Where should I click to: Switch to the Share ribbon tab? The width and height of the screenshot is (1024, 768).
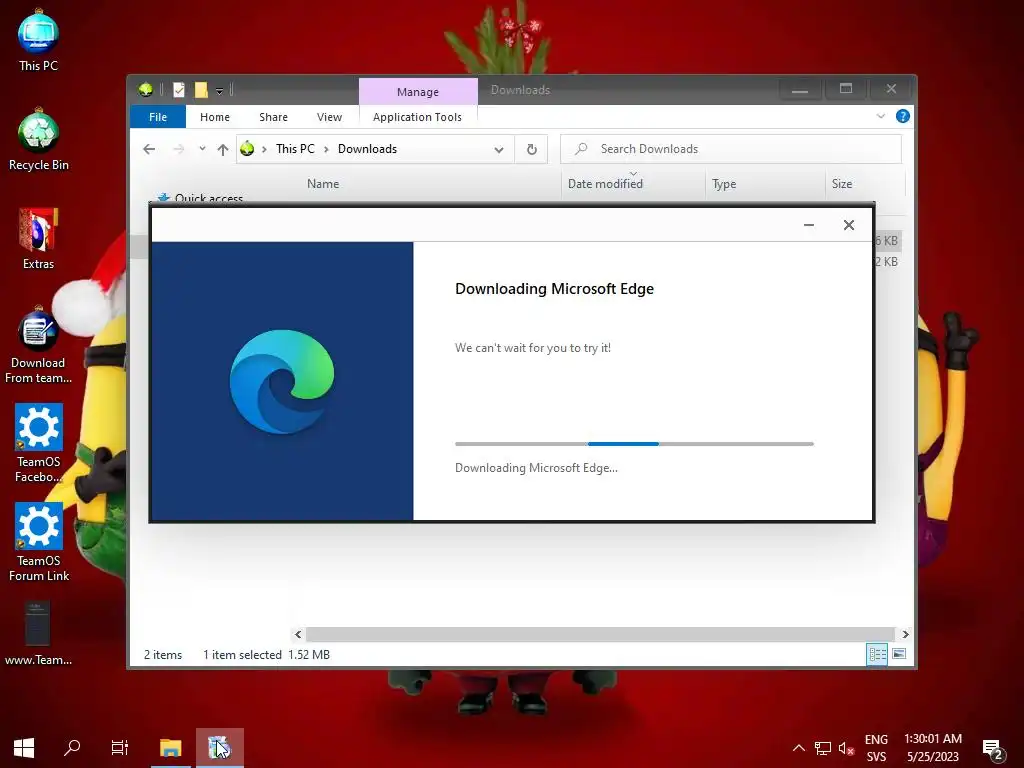(x=273, y=117)
